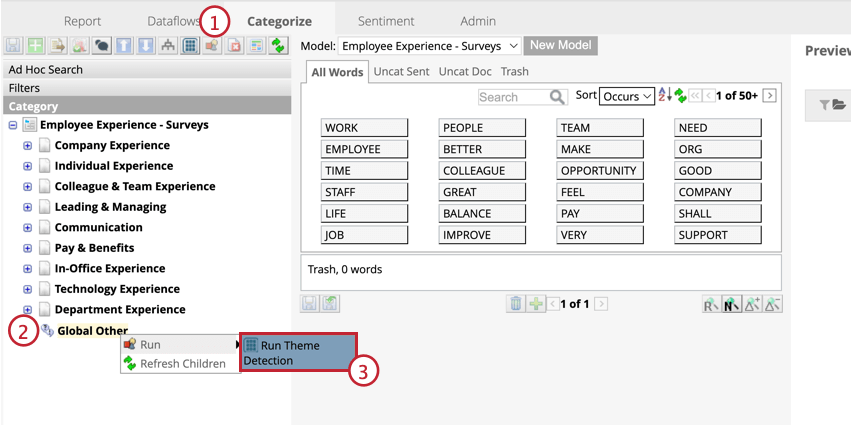
Task: Click the trash can icon
Action: (x=516, y=303)
